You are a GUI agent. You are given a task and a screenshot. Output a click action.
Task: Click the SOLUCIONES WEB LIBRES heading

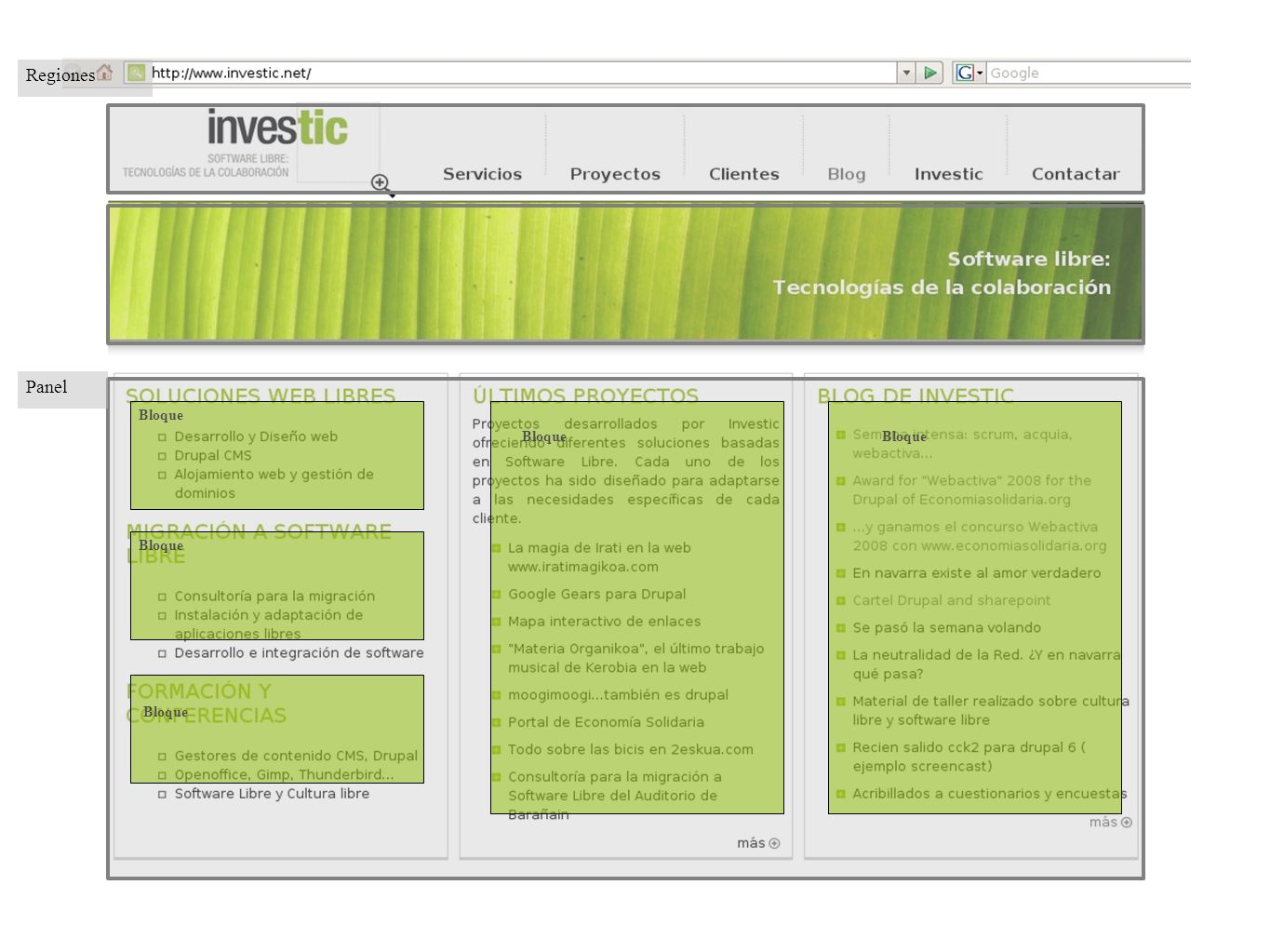coord(261,396)
